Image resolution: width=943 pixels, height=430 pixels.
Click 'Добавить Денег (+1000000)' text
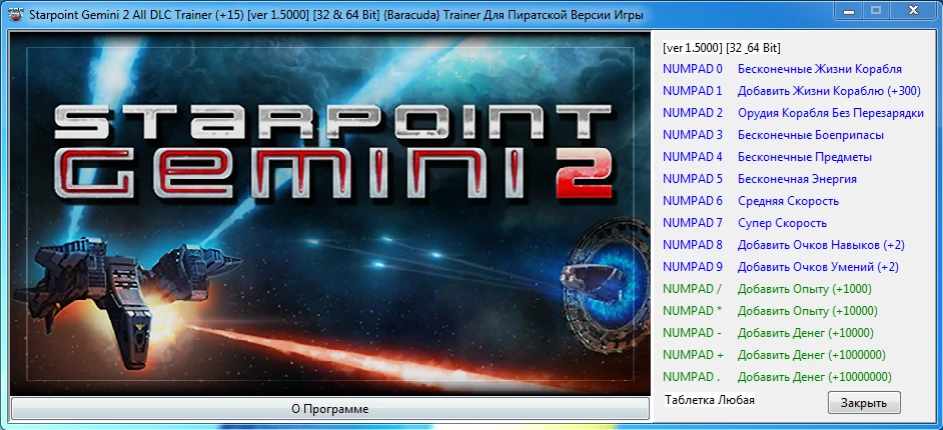(x=811, y=355)
